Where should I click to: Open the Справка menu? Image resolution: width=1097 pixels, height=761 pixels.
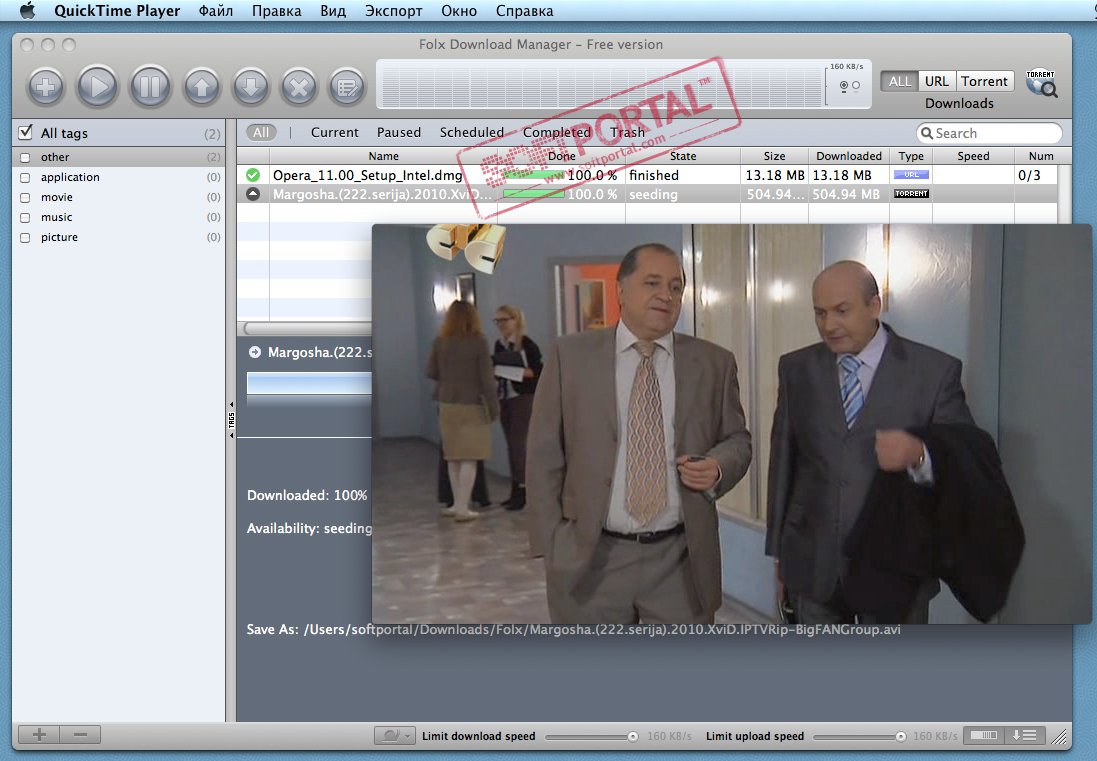tap(524, 11)
